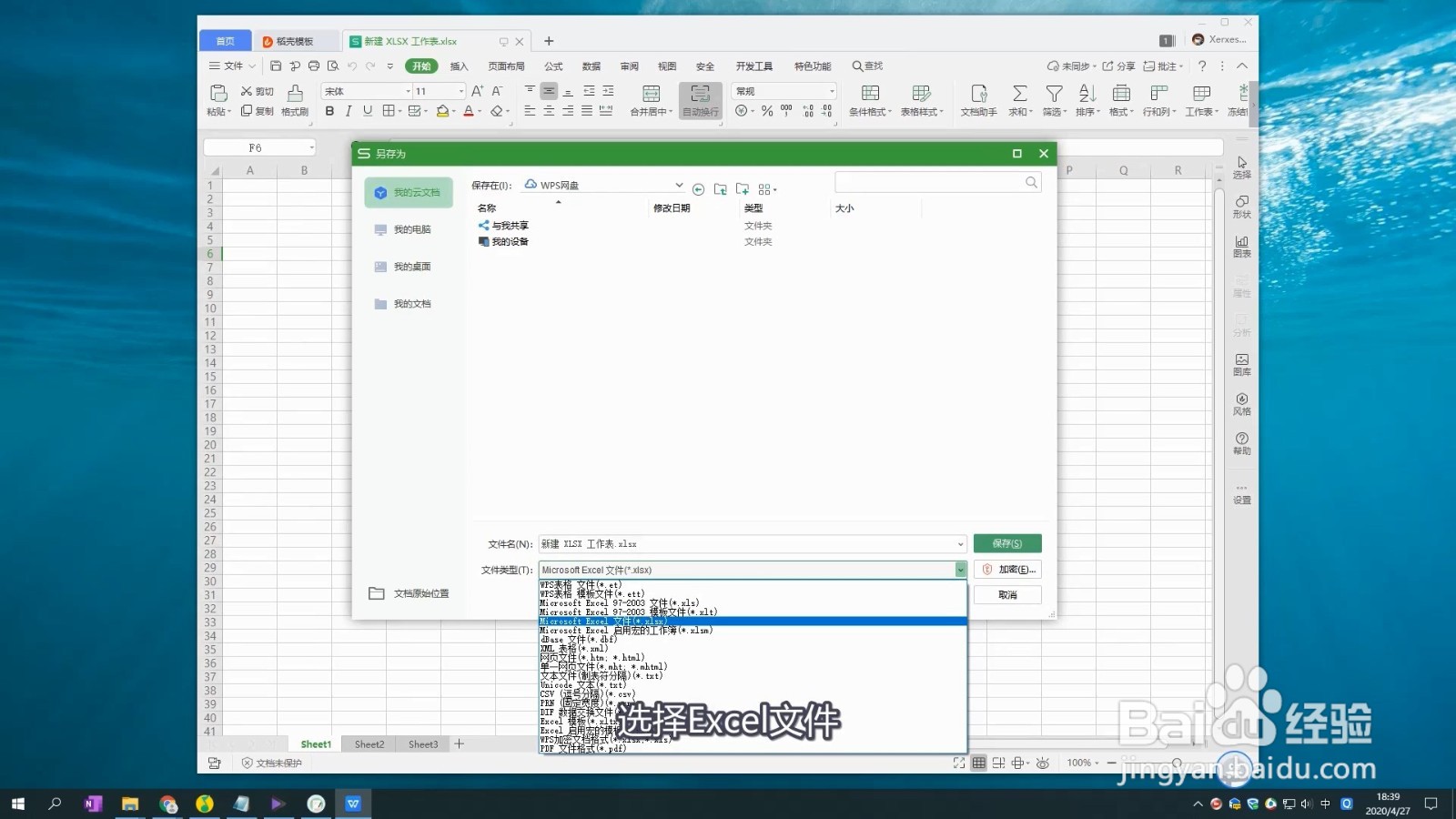Add a new sheet with plus icon
Screen dimensions: 1456x819
click(x=460, y=743)
